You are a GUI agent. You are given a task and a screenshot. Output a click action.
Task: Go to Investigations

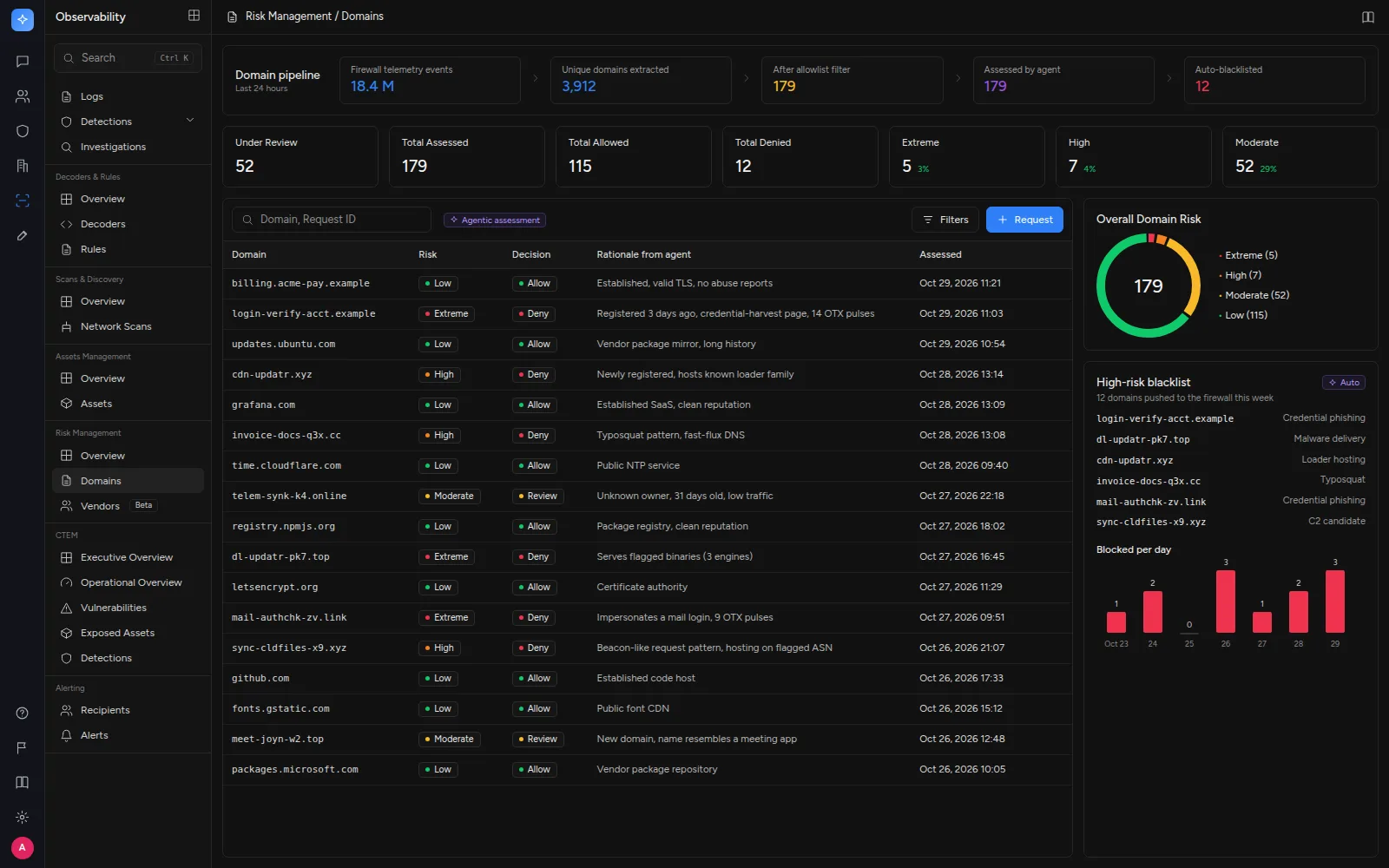tap(128, 147)
